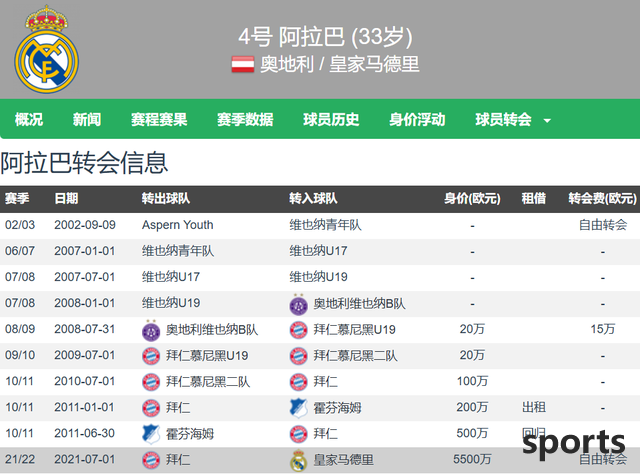Click Austria Wien B logo in 2008-01-01 row

[x=298, y=304]
